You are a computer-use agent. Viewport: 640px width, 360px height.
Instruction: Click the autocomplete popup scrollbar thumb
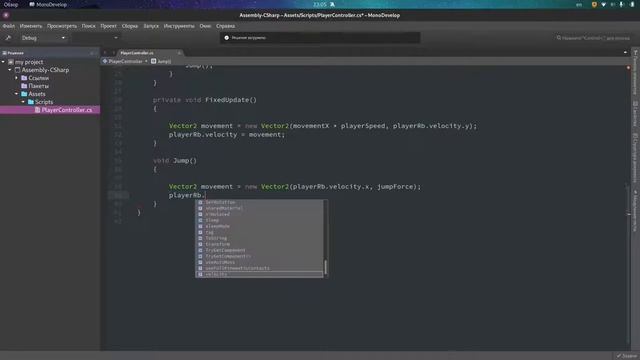pyautogui.click(x=325, y=267)
